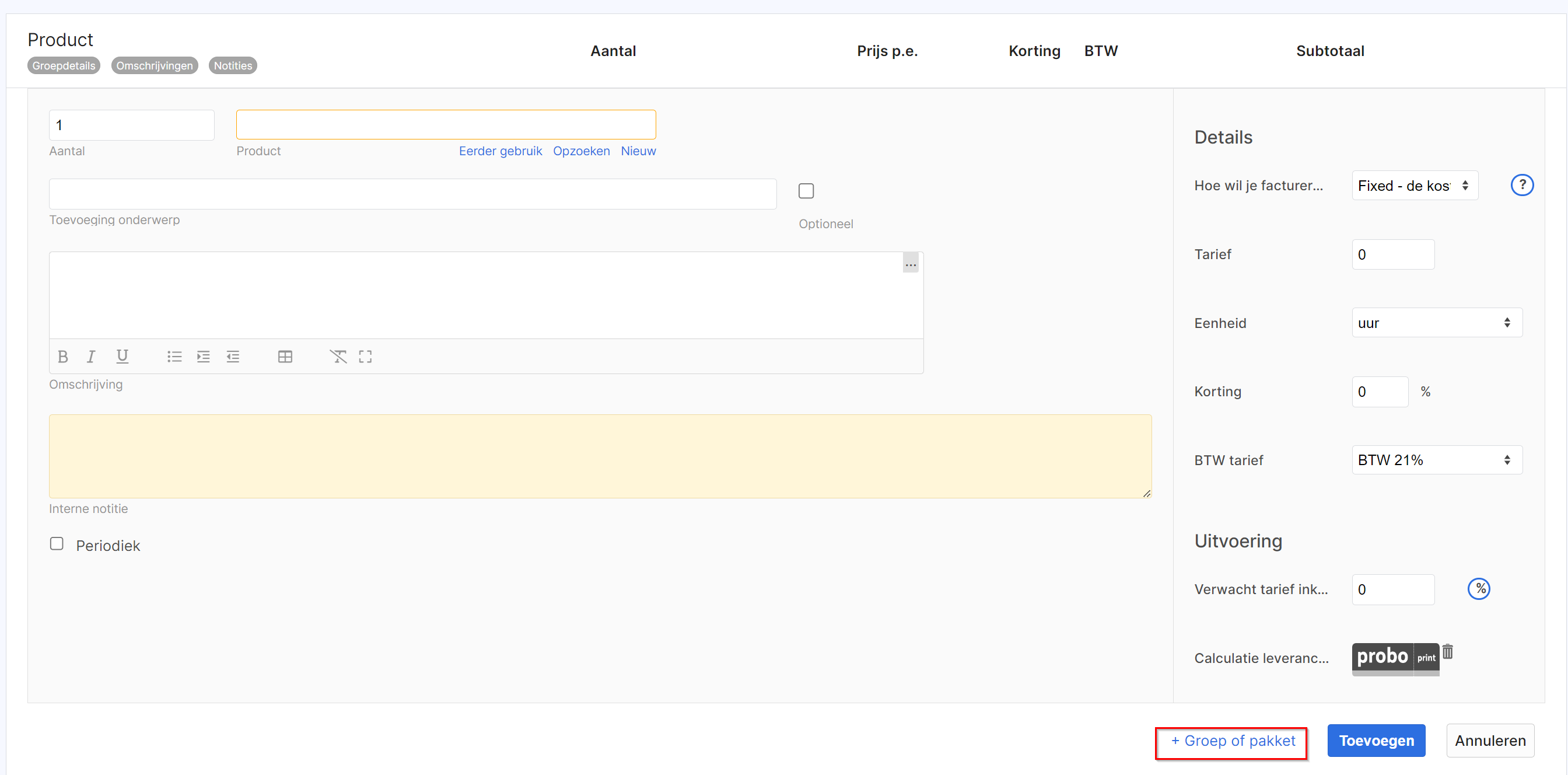This screenshot has height=775, width=1568.
Task: Click the probo print supplier logo
Action: 1396,658
